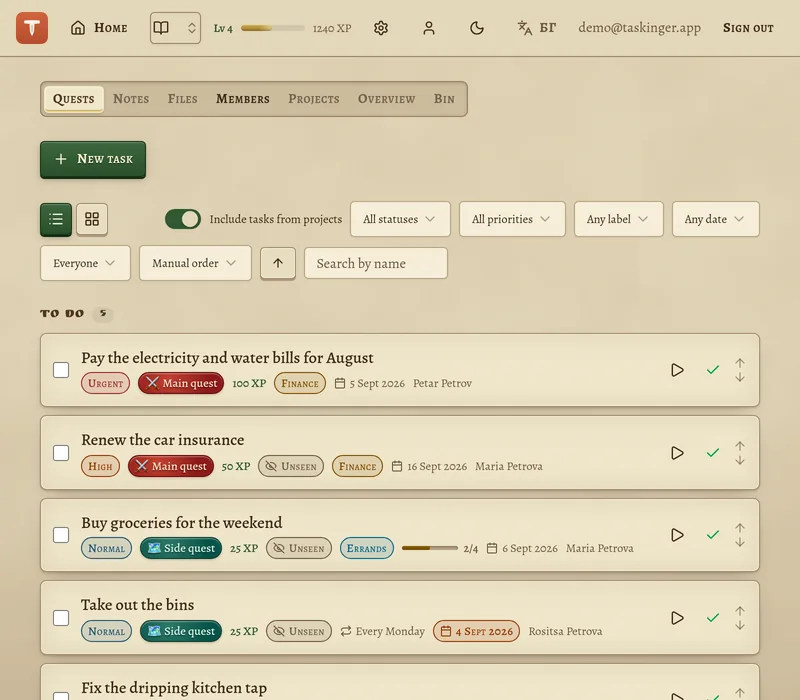Start timer on Buy groceries task
The width and height of the screenshot is (800, 700).
coord(677,535)
